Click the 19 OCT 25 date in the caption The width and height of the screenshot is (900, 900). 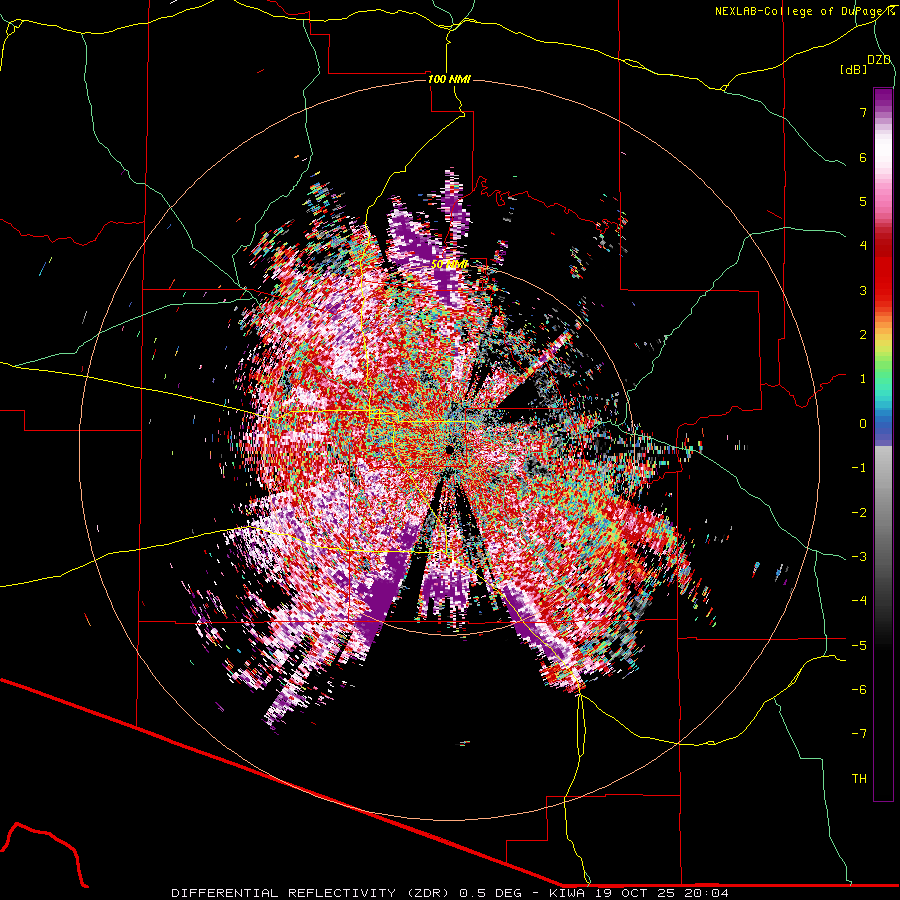(x=635, y=893)
